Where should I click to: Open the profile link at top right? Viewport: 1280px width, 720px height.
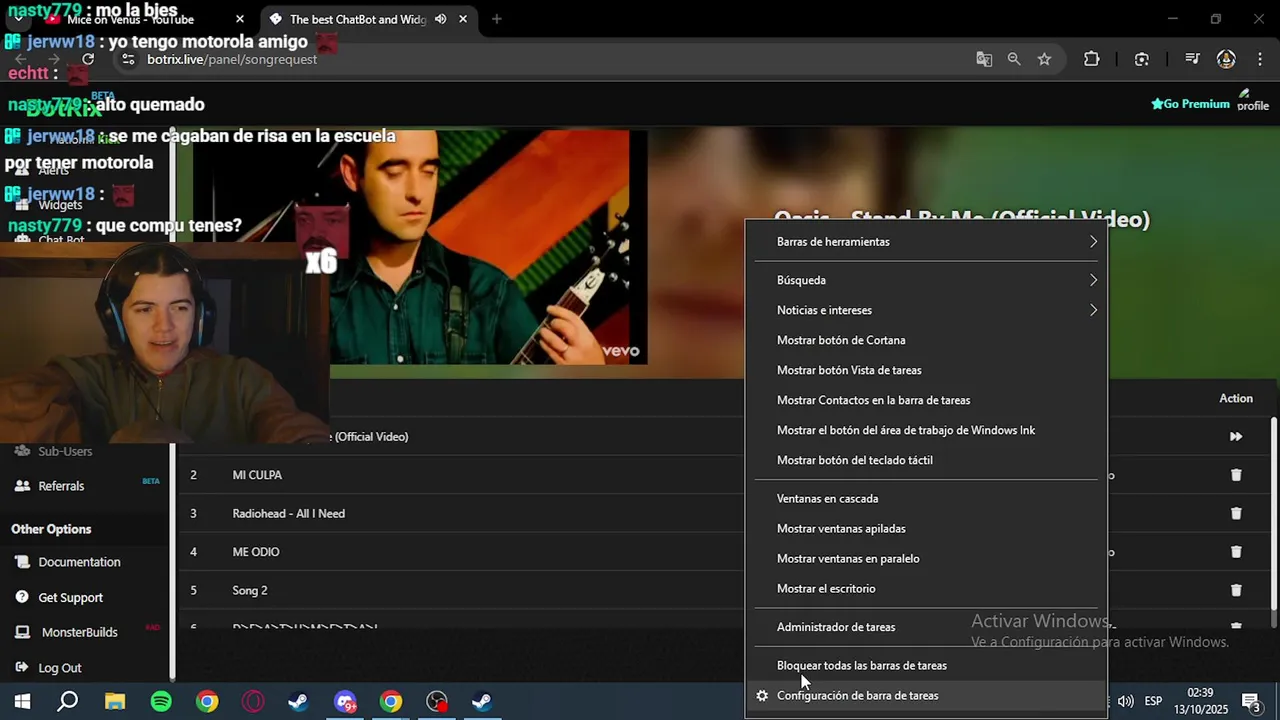tap(1253, 101)
